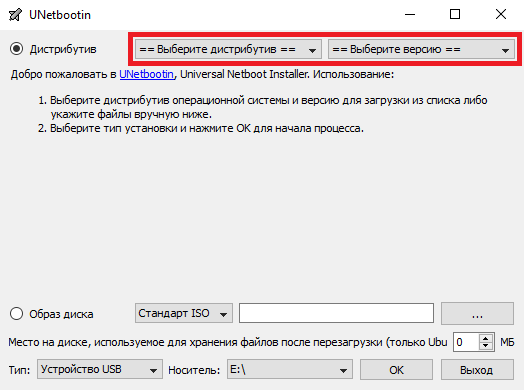
Task: Click the UNetbootin title bar icon
Action: pyautogui.click(x=15, y=15)
